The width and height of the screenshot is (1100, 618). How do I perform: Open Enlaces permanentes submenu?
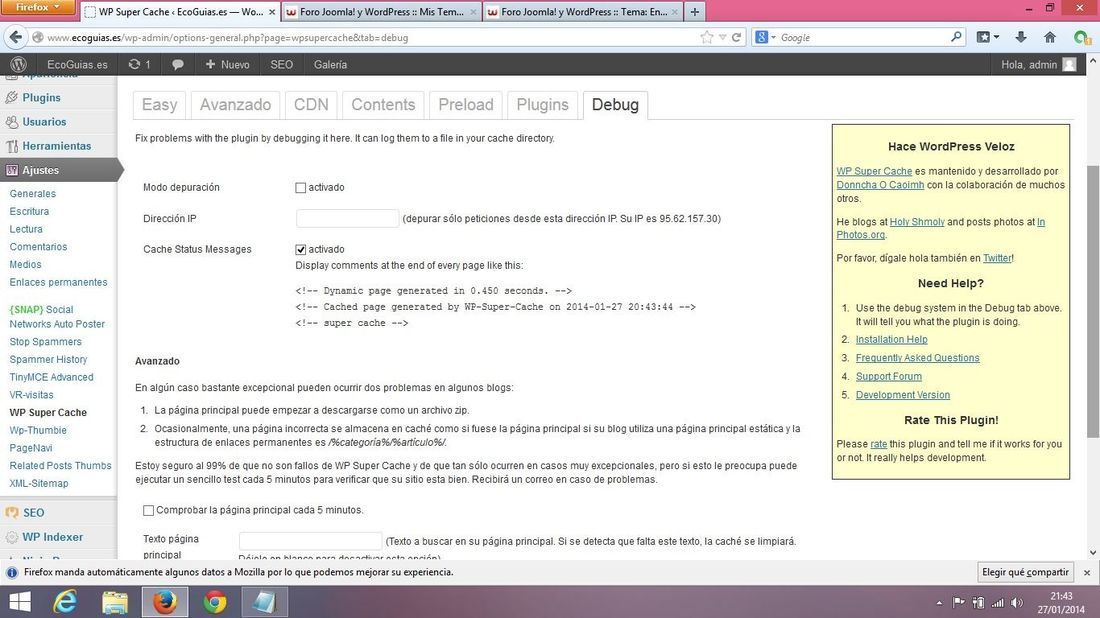coord(58,282)
